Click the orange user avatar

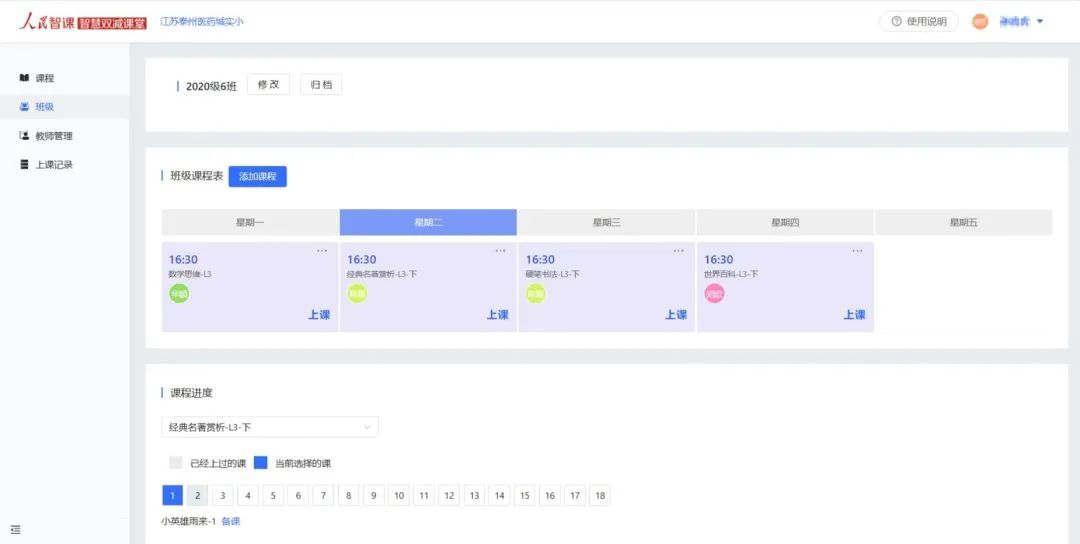coord(979,21)
